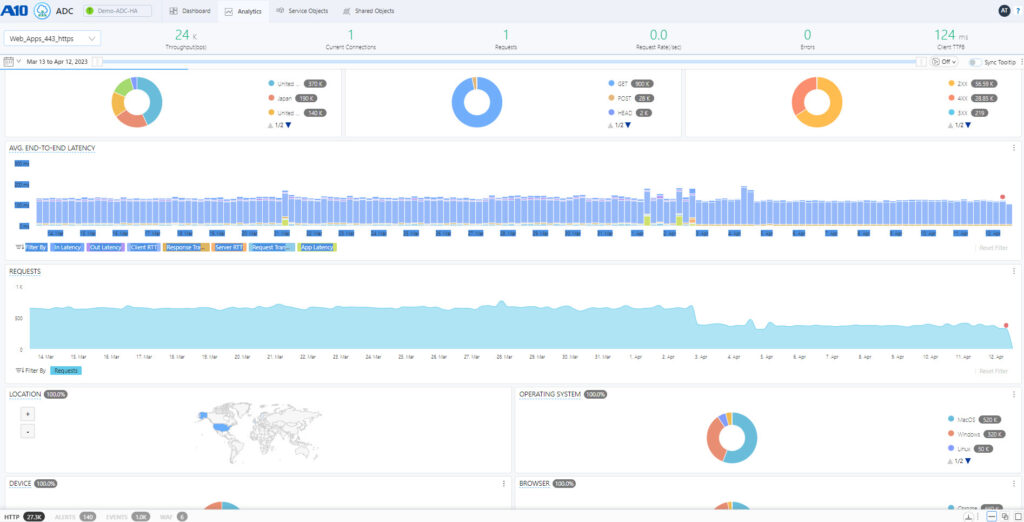Toggle the Client RTT series filter
Viewport: 1024px width, 522px height.
[144, 248]
